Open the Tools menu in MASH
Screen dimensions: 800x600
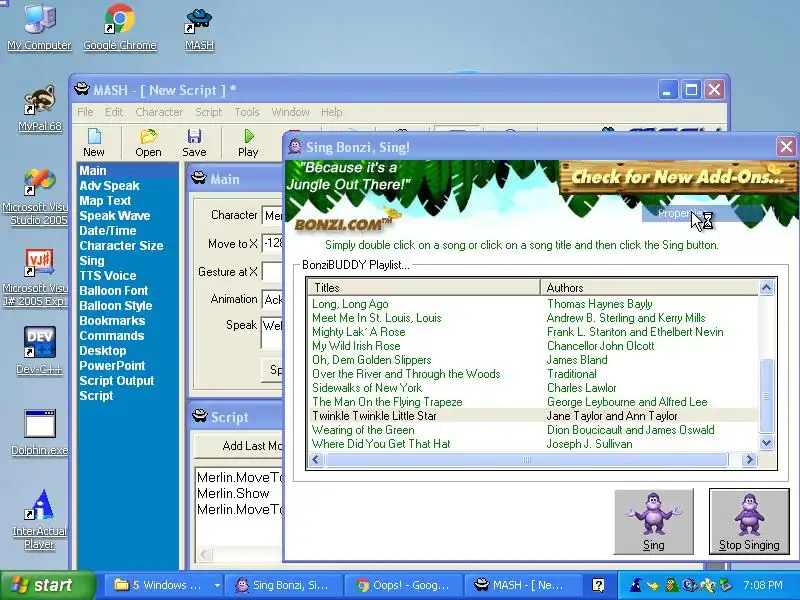tap(247, 112)
